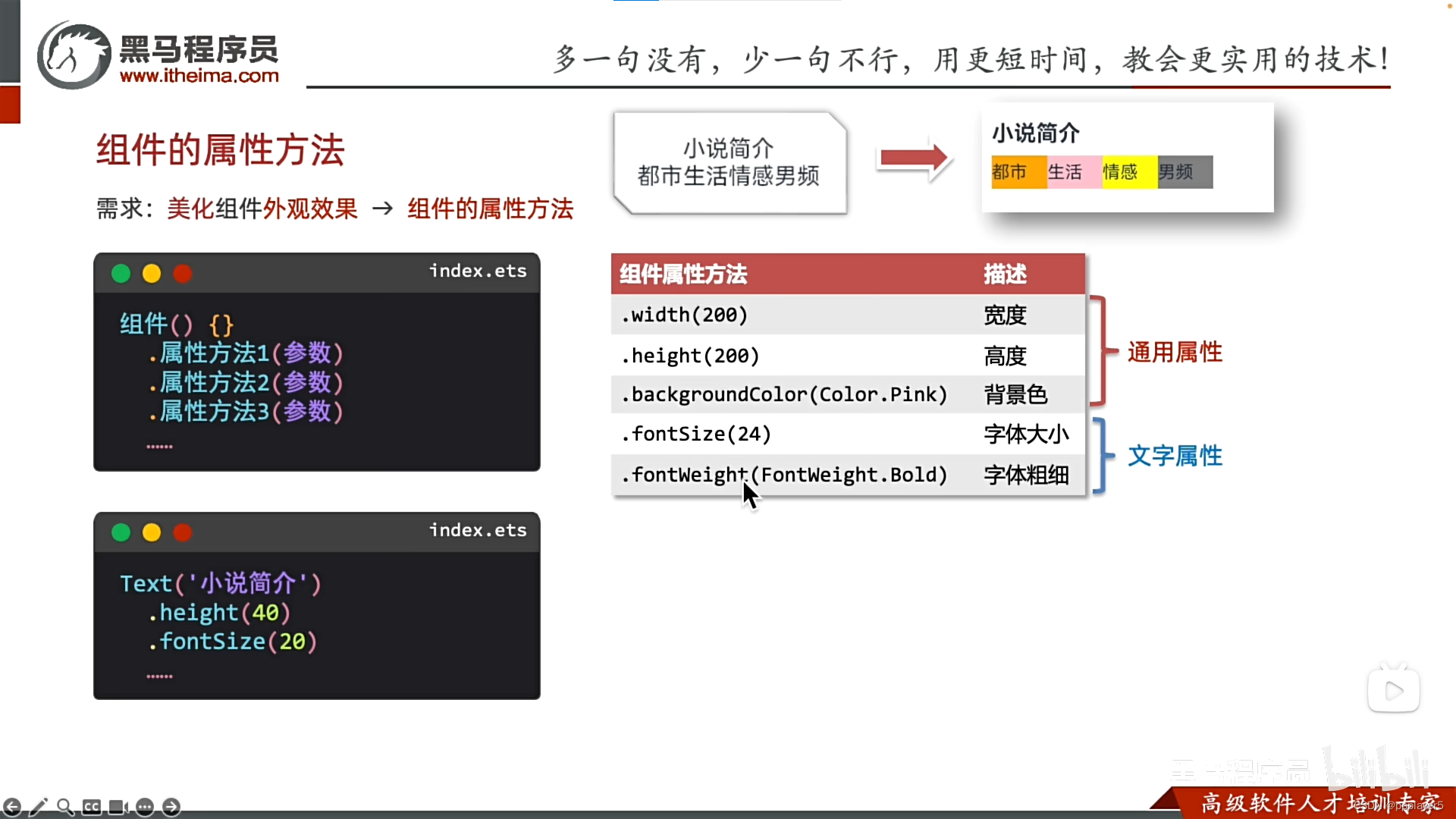This screenshot has width=1456, height=819.
Task: Click the green dot on top code window
Action: click(x=121, y=274)
